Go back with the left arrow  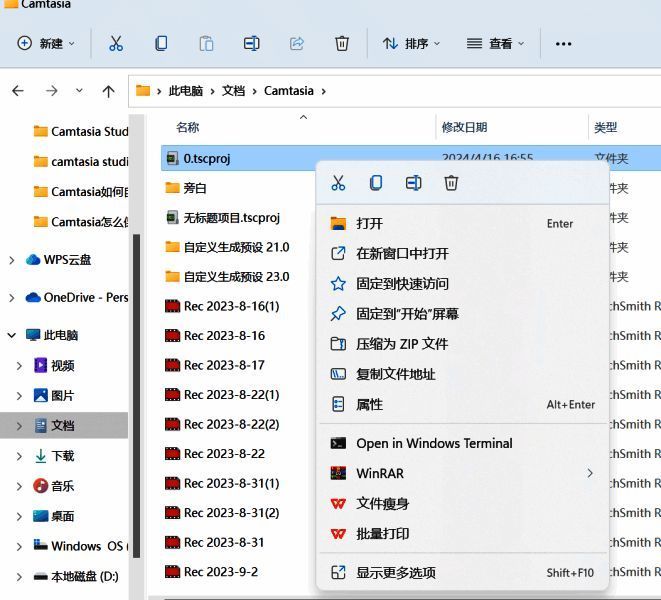click(18, 91)
